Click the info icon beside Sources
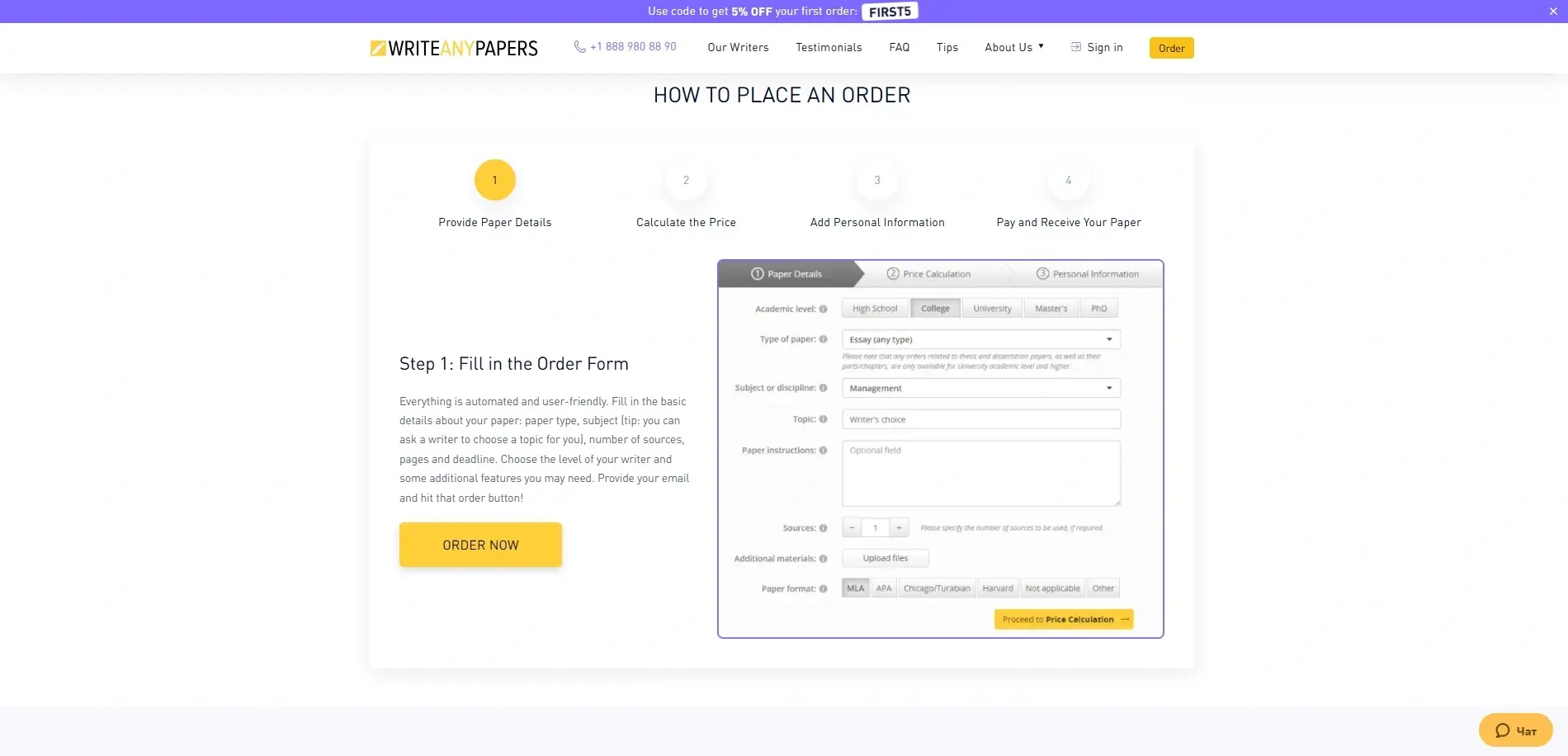Screen dimensions: 1568x756 coord(824,528)
